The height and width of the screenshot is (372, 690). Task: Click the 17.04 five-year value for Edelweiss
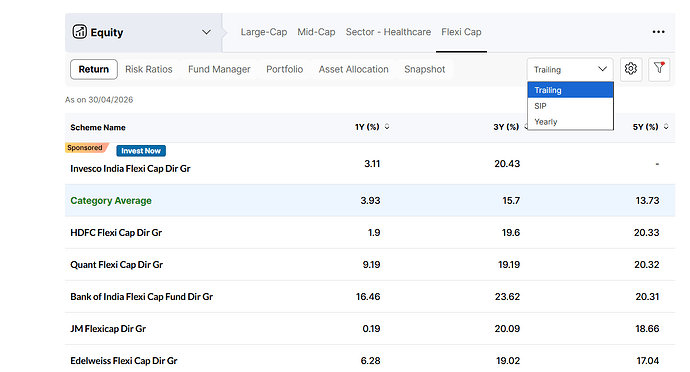tap(648, 361)
